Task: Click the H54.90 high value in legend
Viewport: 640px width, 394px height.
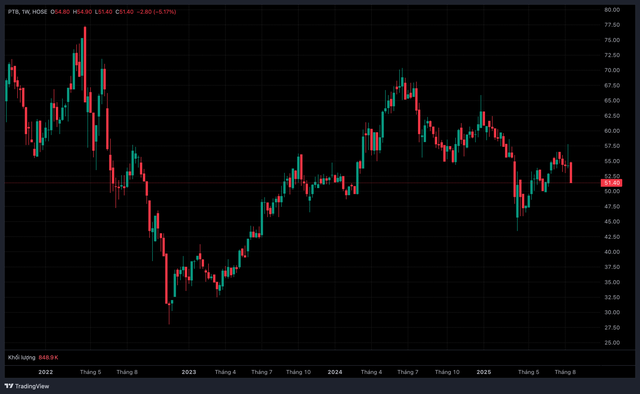Action: tap(82, 12)
